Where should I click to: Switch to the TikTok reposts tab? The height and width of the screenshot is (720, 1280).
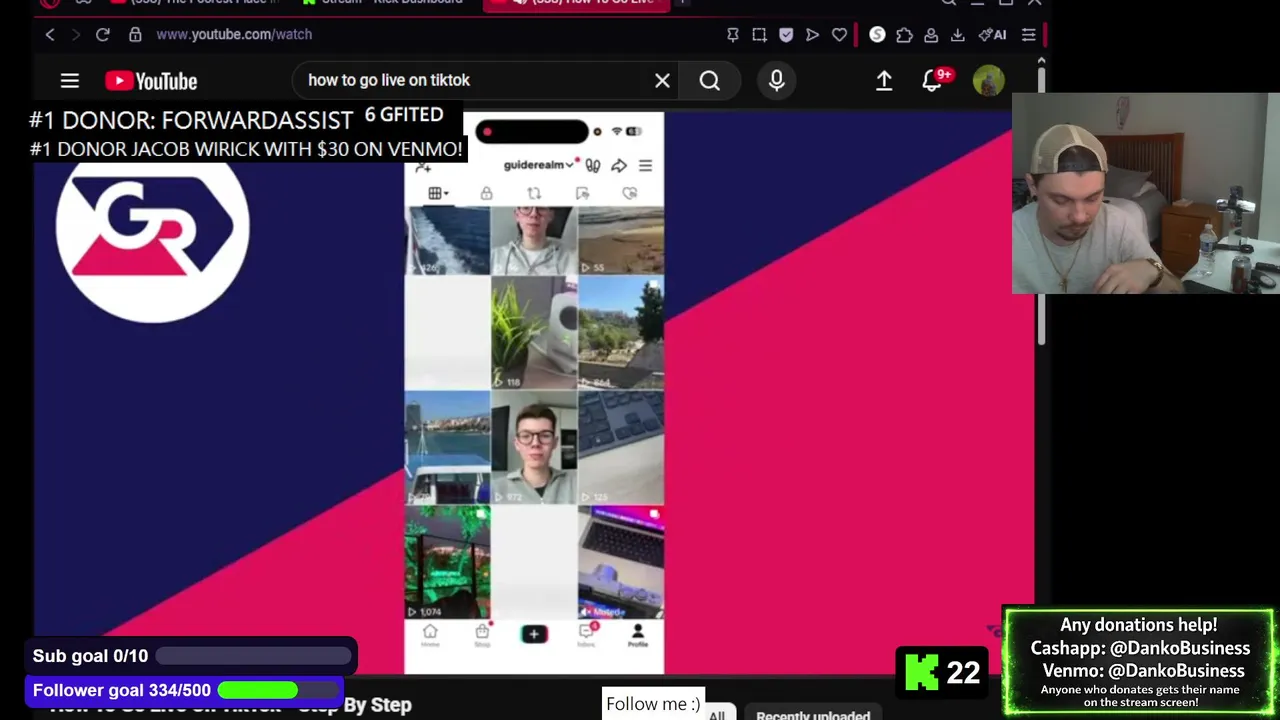click(x=534, y=193)
